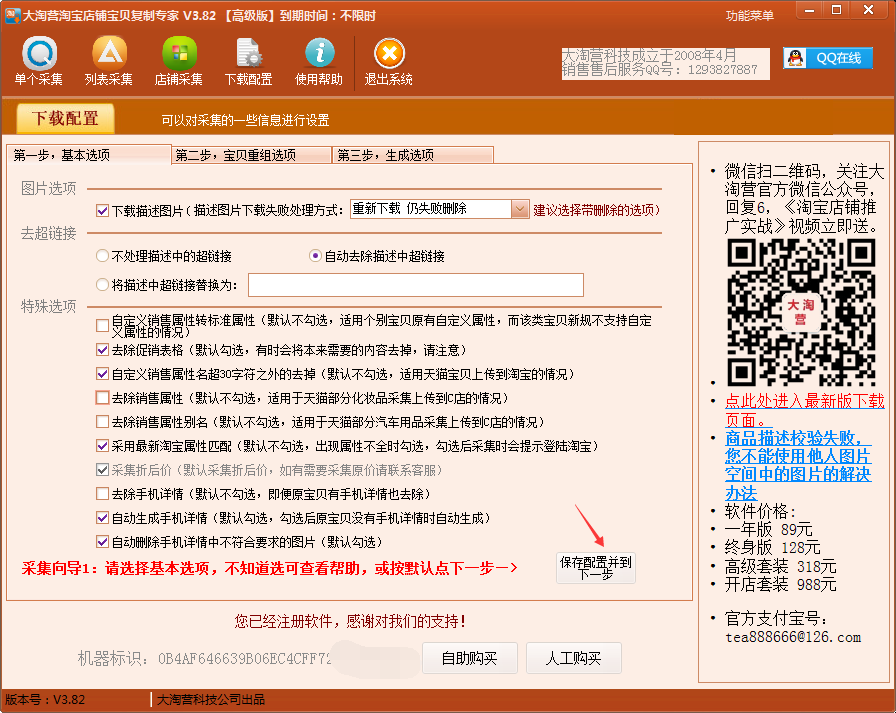Open the 使用帮助 help icon
Viewport: 896px width, 713px height.
coord(319,61)
